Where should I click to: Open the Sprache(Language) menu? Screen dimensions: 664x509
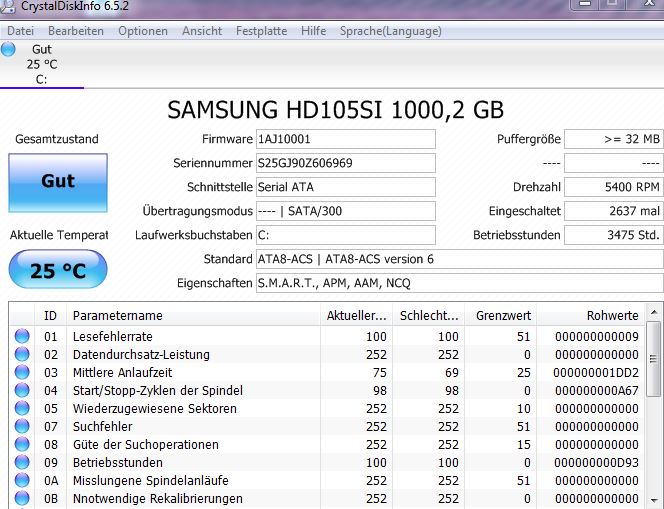pos(390,31)
